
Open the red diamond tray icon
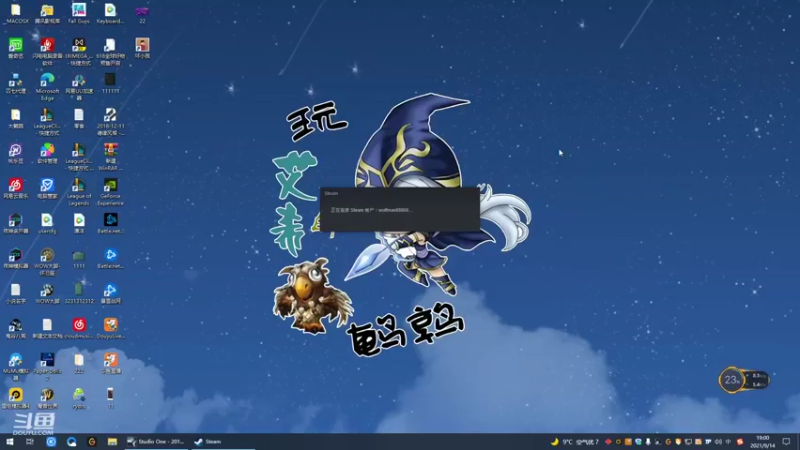click(x=608, y=442)
